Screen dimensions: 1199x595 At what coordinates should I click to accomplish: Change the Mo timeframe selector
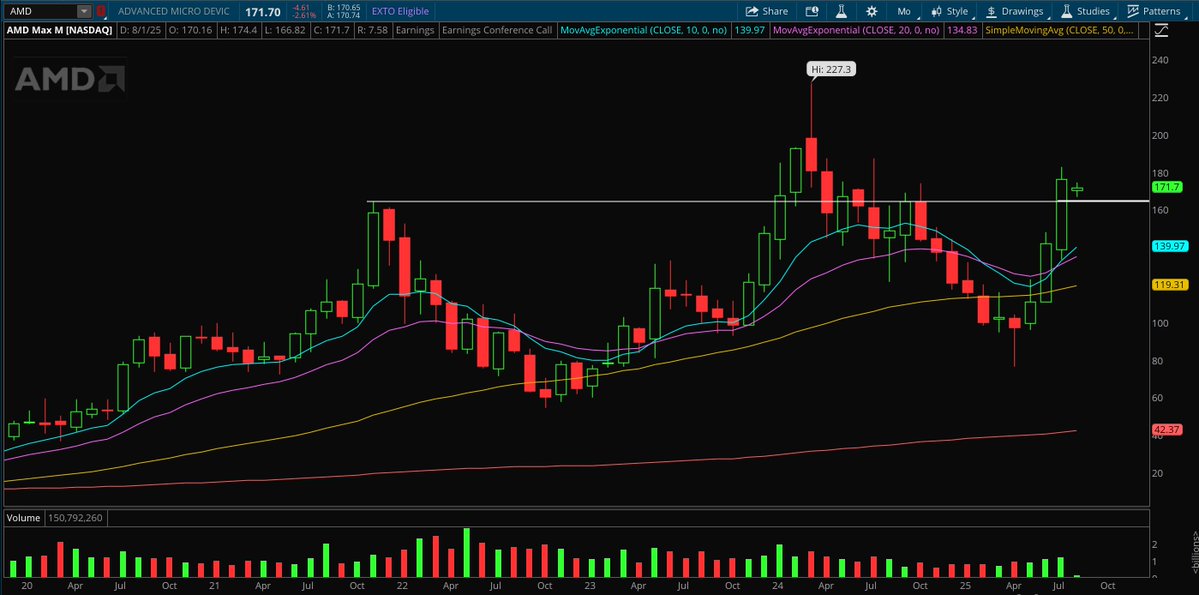pyautogui.click(x=904, y=11)
